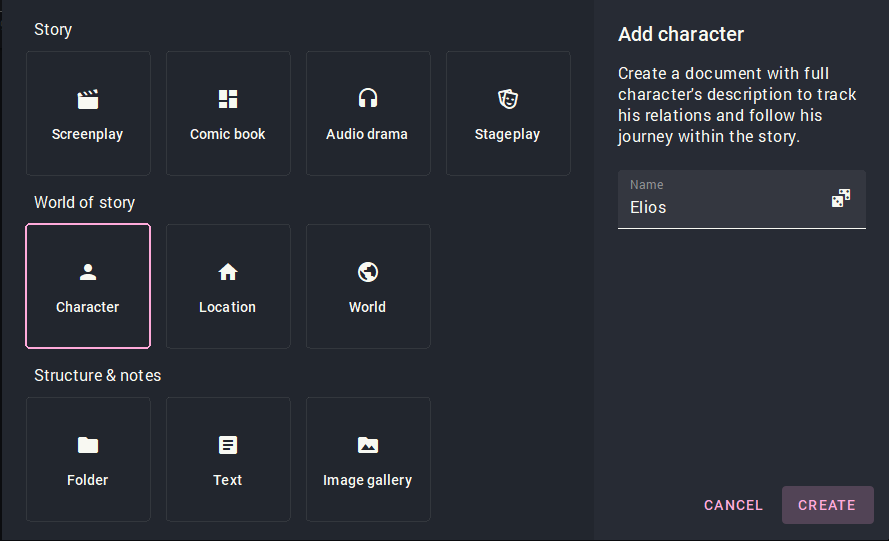Click the Character label text

pyautogui.click(x=87, y=307)
